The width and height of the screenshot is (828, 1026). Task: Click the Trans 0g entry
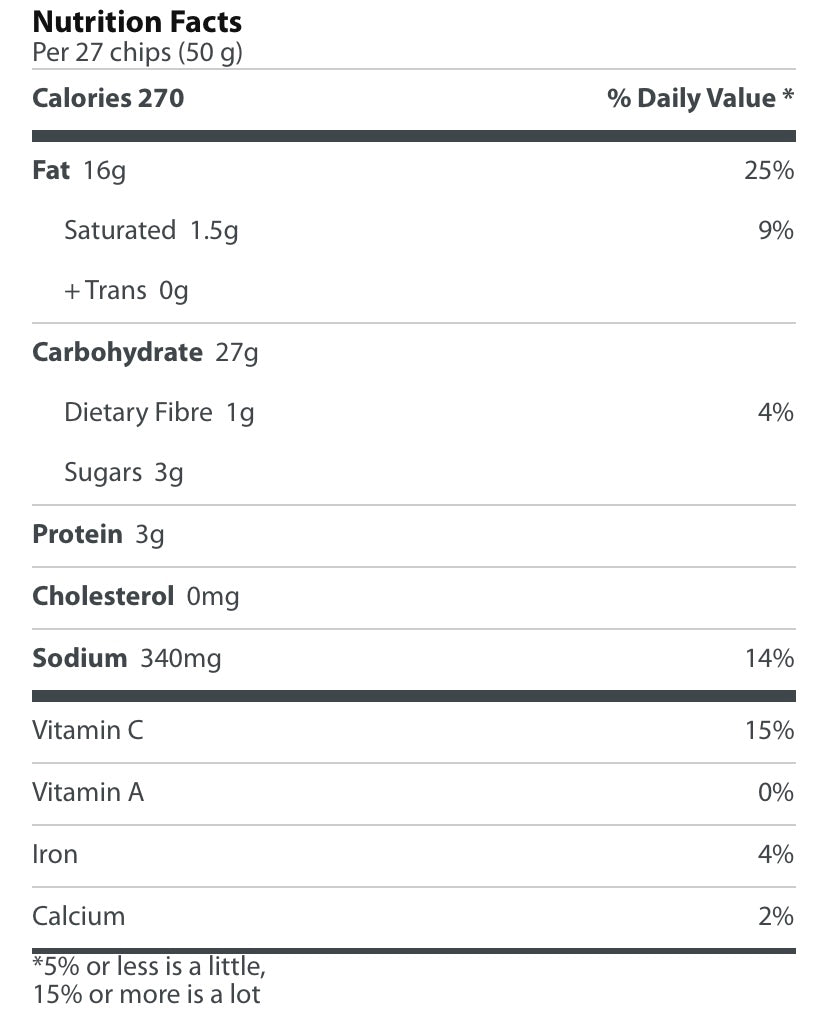(126, 291)
